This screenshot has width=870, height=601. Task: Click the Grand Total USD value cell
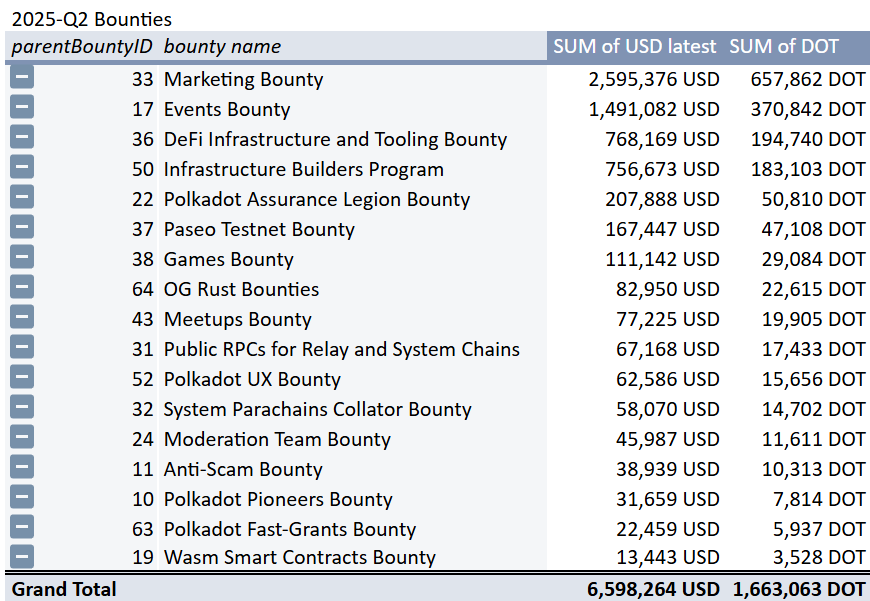click(x=652, y=589)
